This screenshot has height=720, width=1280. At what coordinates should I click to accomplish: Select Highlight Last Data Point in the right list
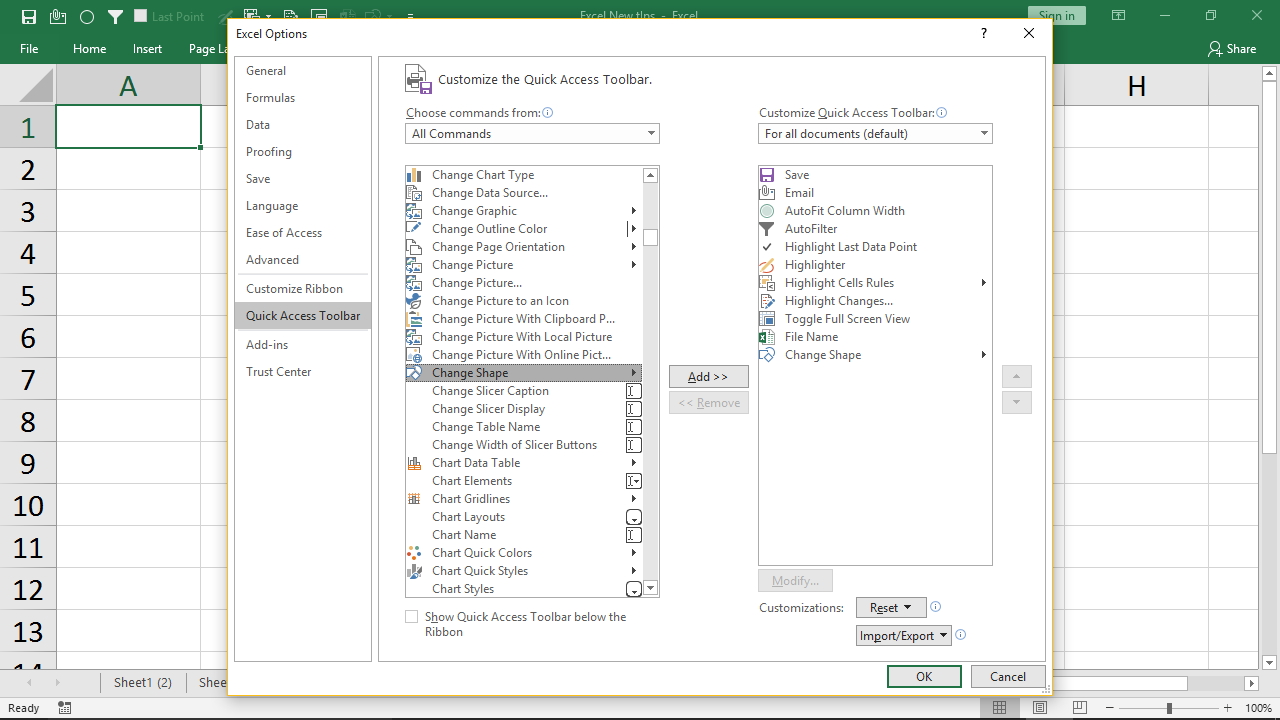point(875,247)
